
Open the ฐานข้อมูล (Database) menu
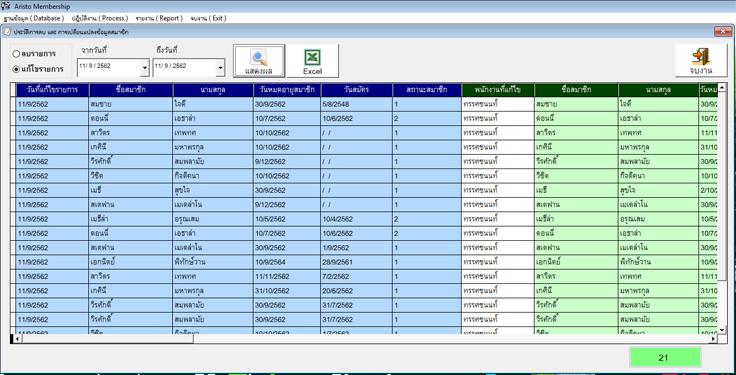(x=33, y=18)
